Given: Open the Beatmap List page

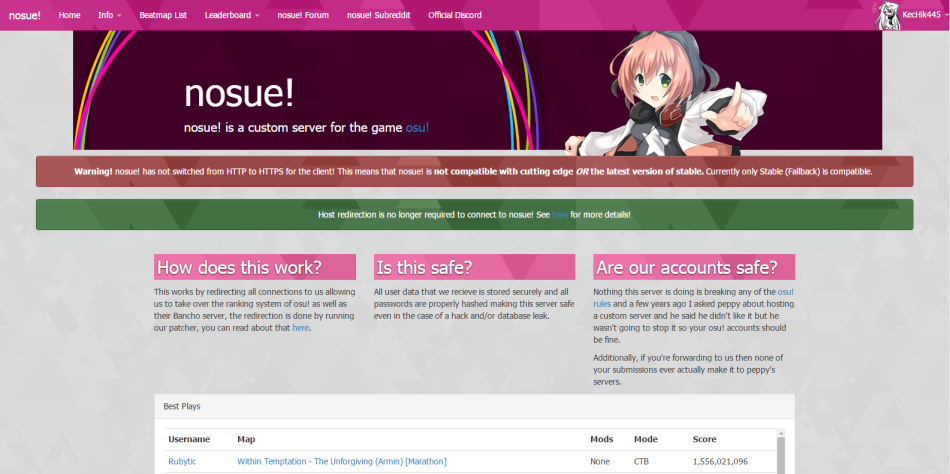Looking at the screenshot, I should coord(163,15).
